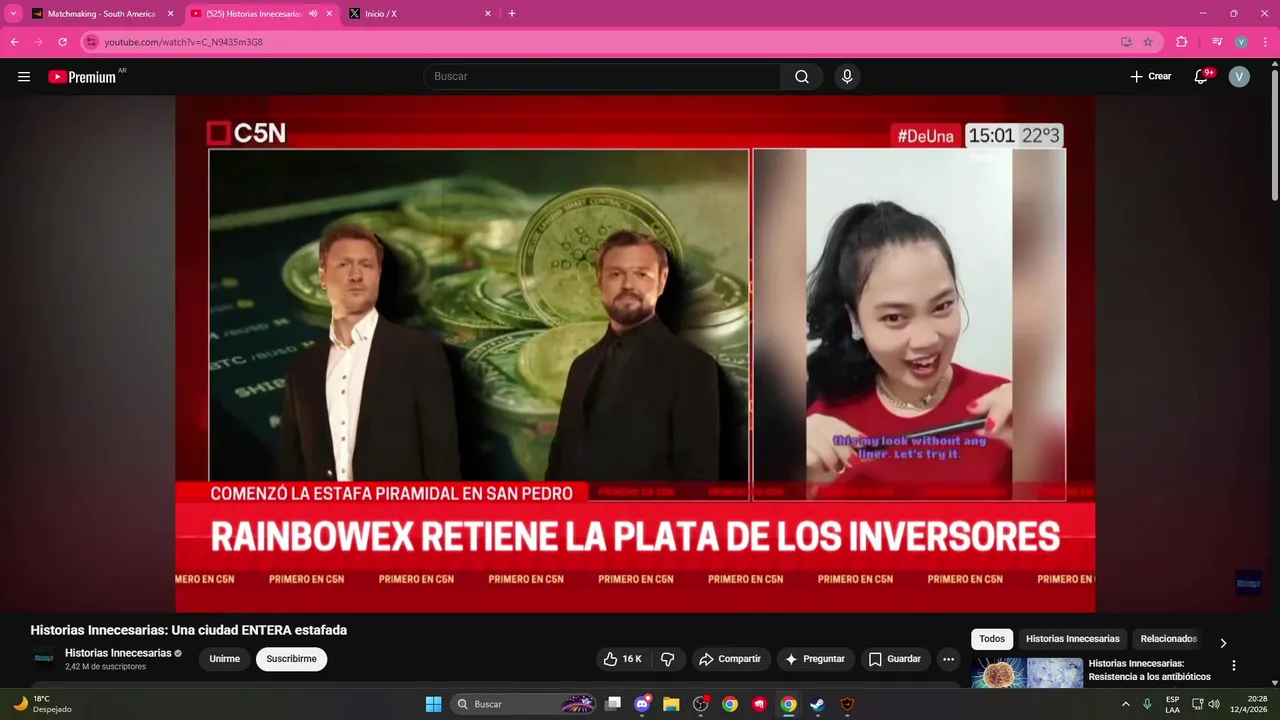1280x720 pixels.
Task: Open a new browser tab
Action: [512, 14]
